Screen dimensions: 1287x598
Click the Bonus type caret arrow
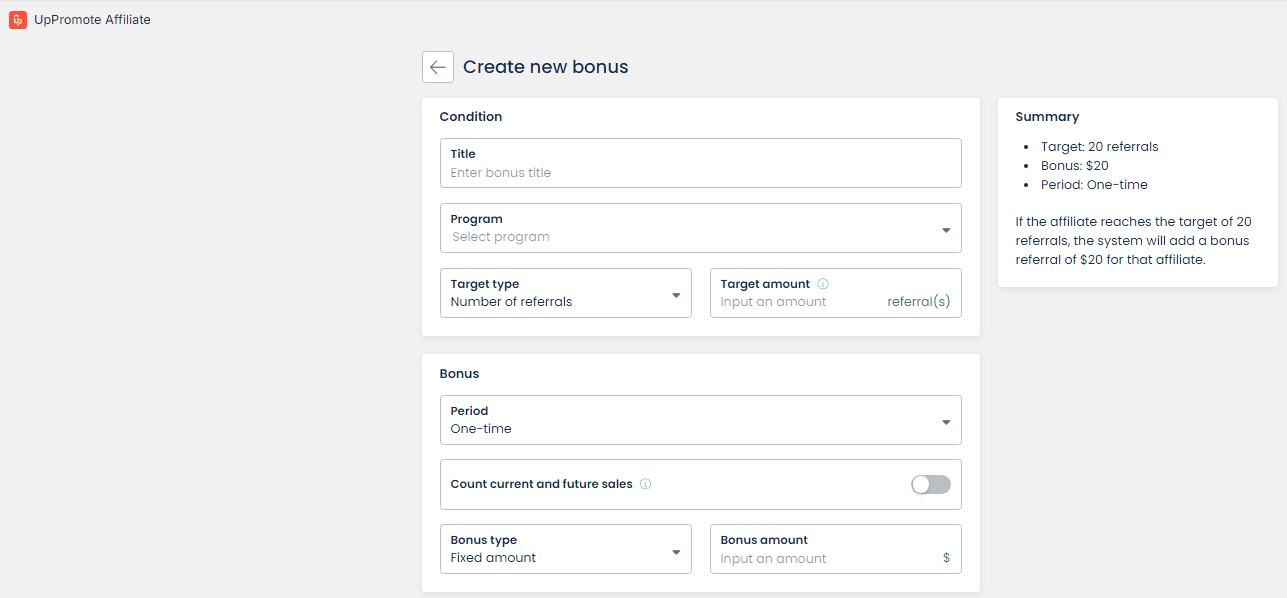pyautogui.click(x=676, y=551)
